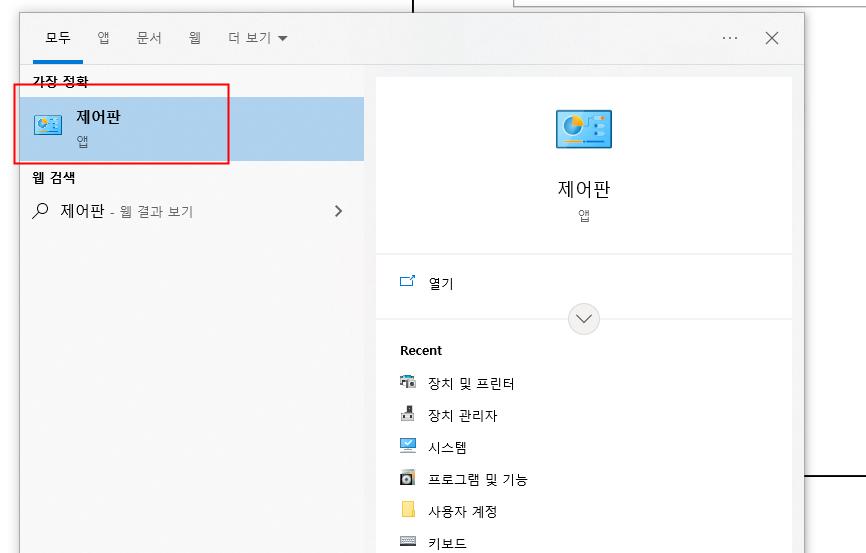866x553 pixels.
Task: Switch to the 문서 tab
Action: click(149, 38)
